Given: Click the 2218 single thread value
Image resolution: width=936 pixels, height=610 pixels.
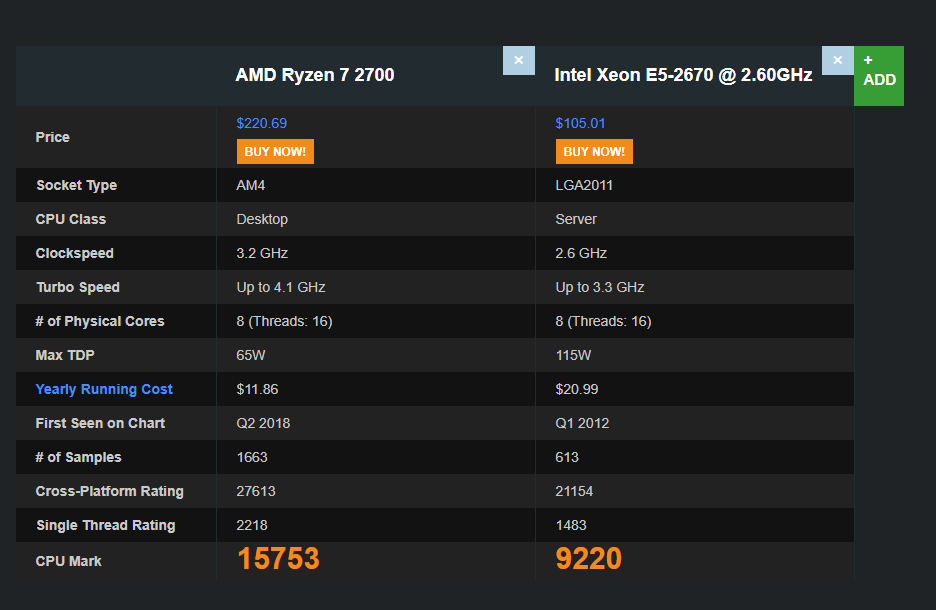Looking at the screenshot, I should click(252, 526).
